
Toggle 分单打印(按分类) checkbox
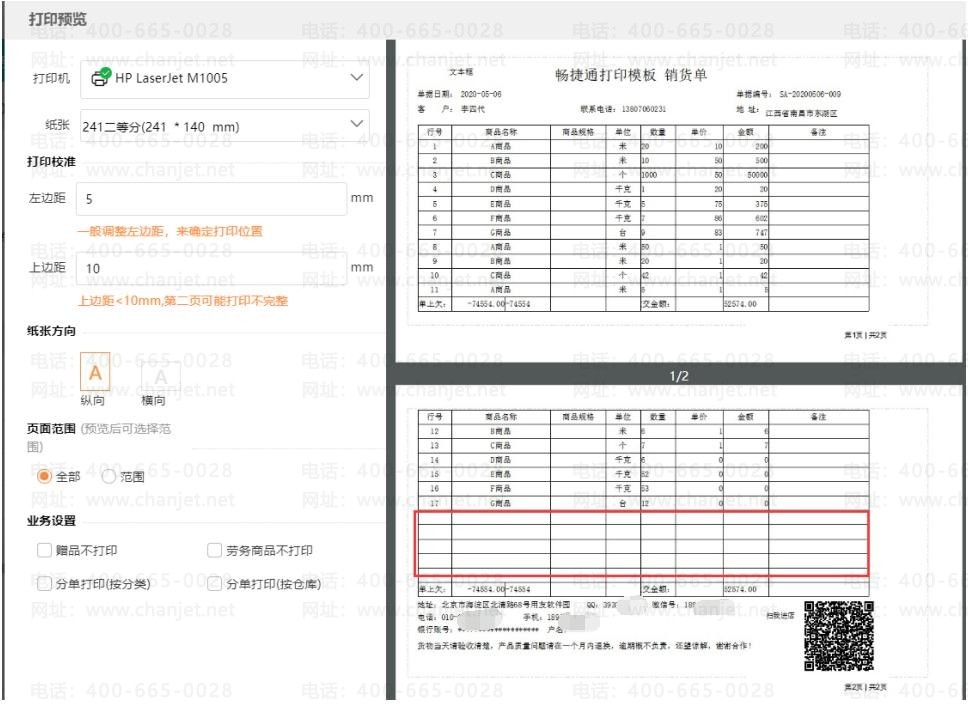click(44, 584)
